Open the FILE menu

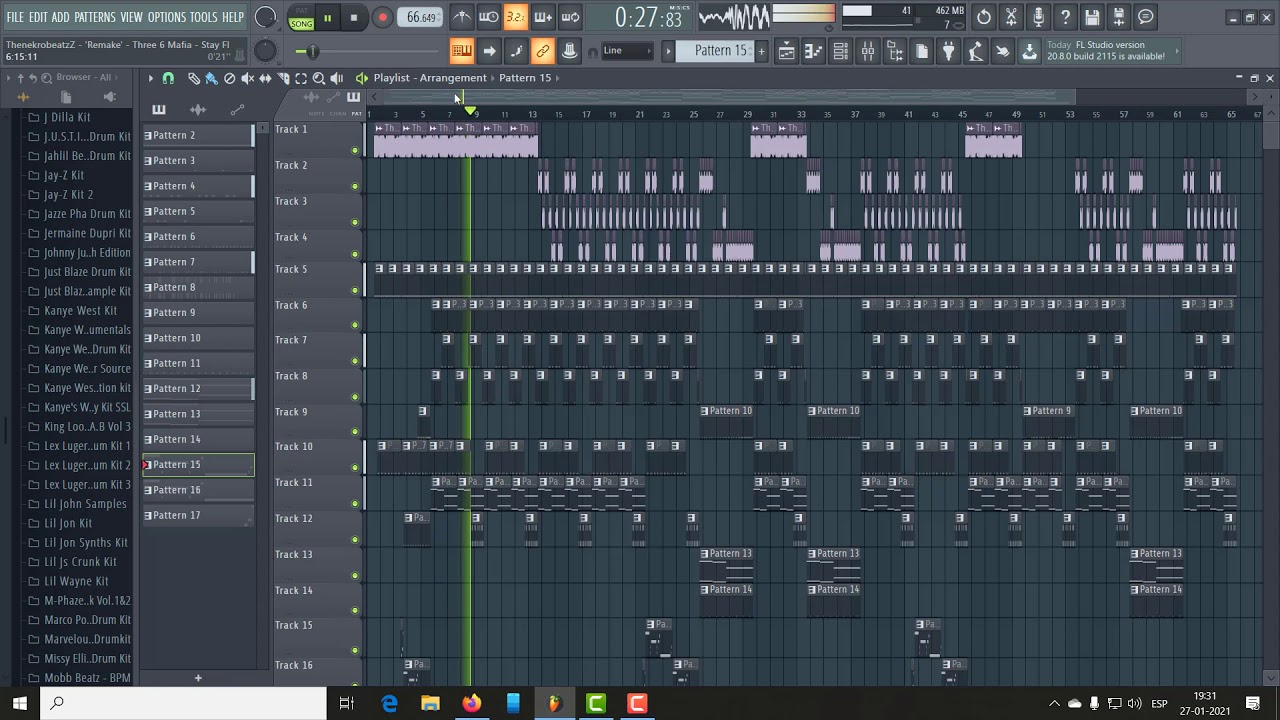[x=15, y=17]
